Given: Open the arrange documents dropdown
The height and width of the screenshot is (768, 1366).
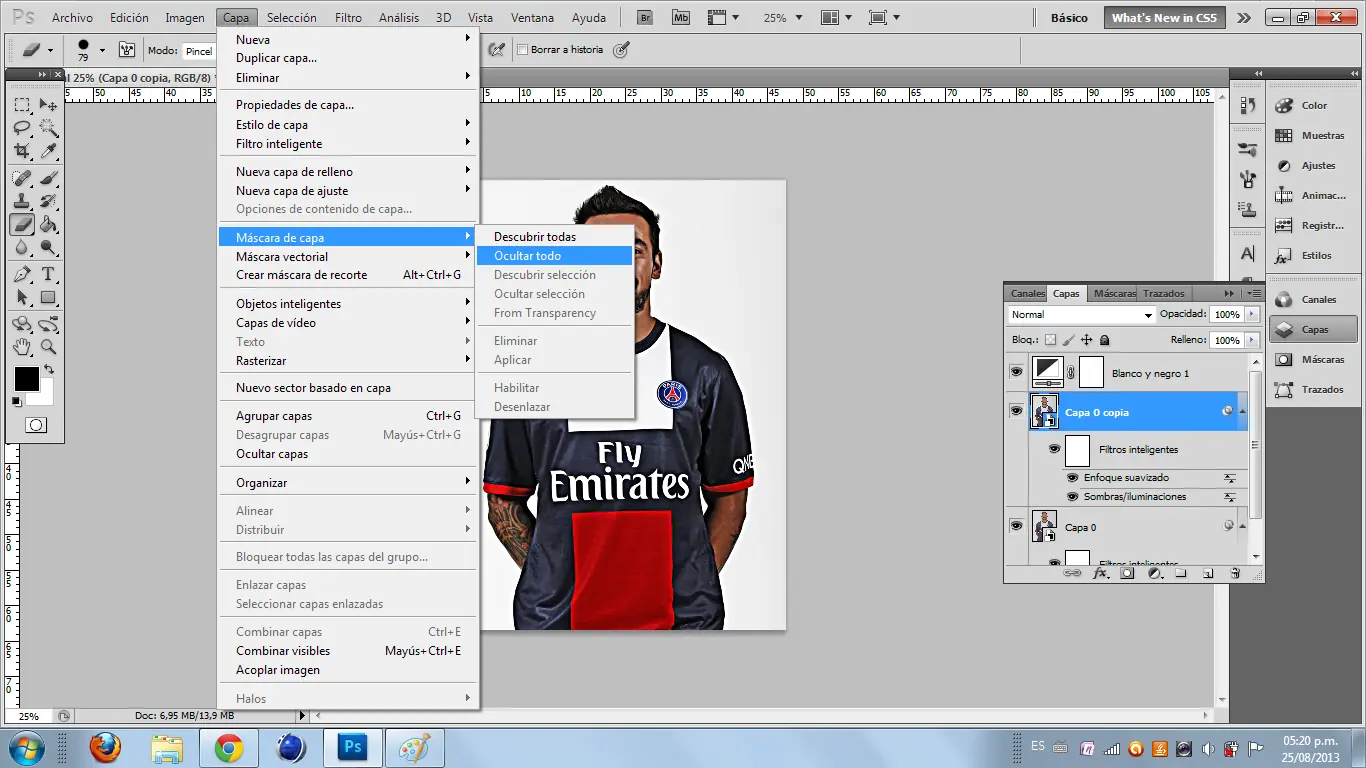Looking at the screenshot, I should (x=835, y=18).
